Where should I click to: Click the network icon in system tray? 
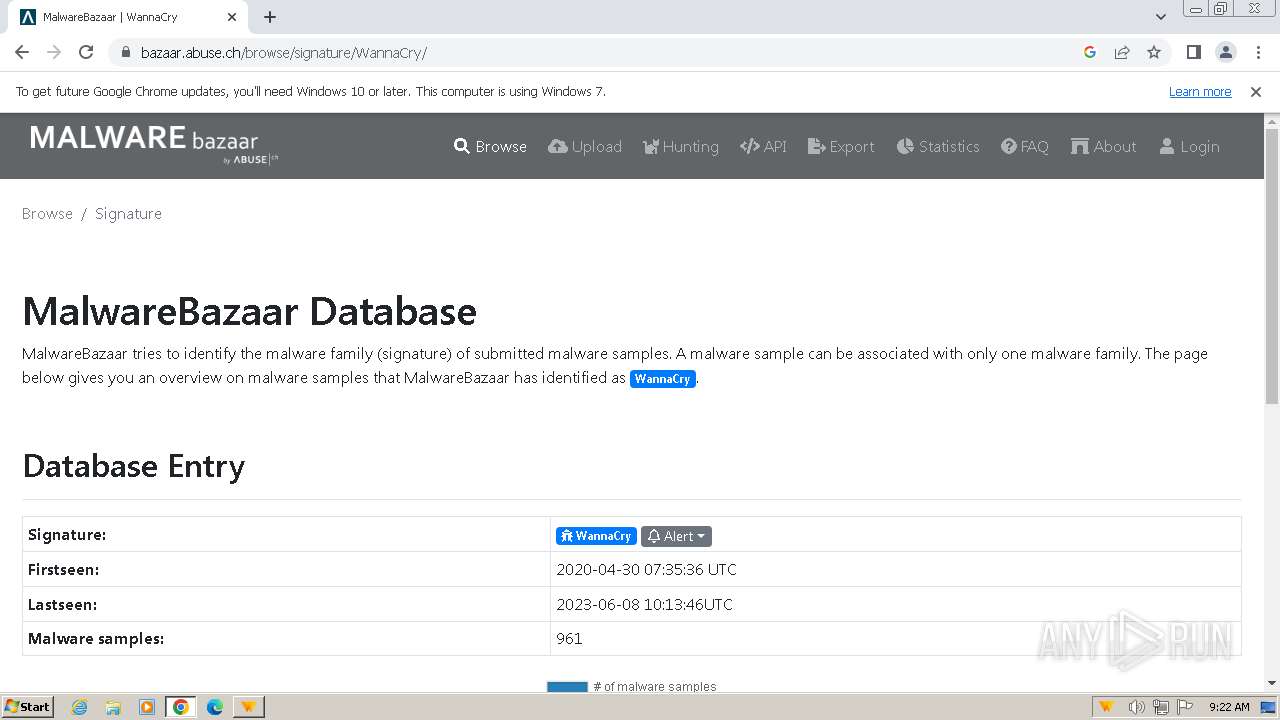(x=1160, y=707)
